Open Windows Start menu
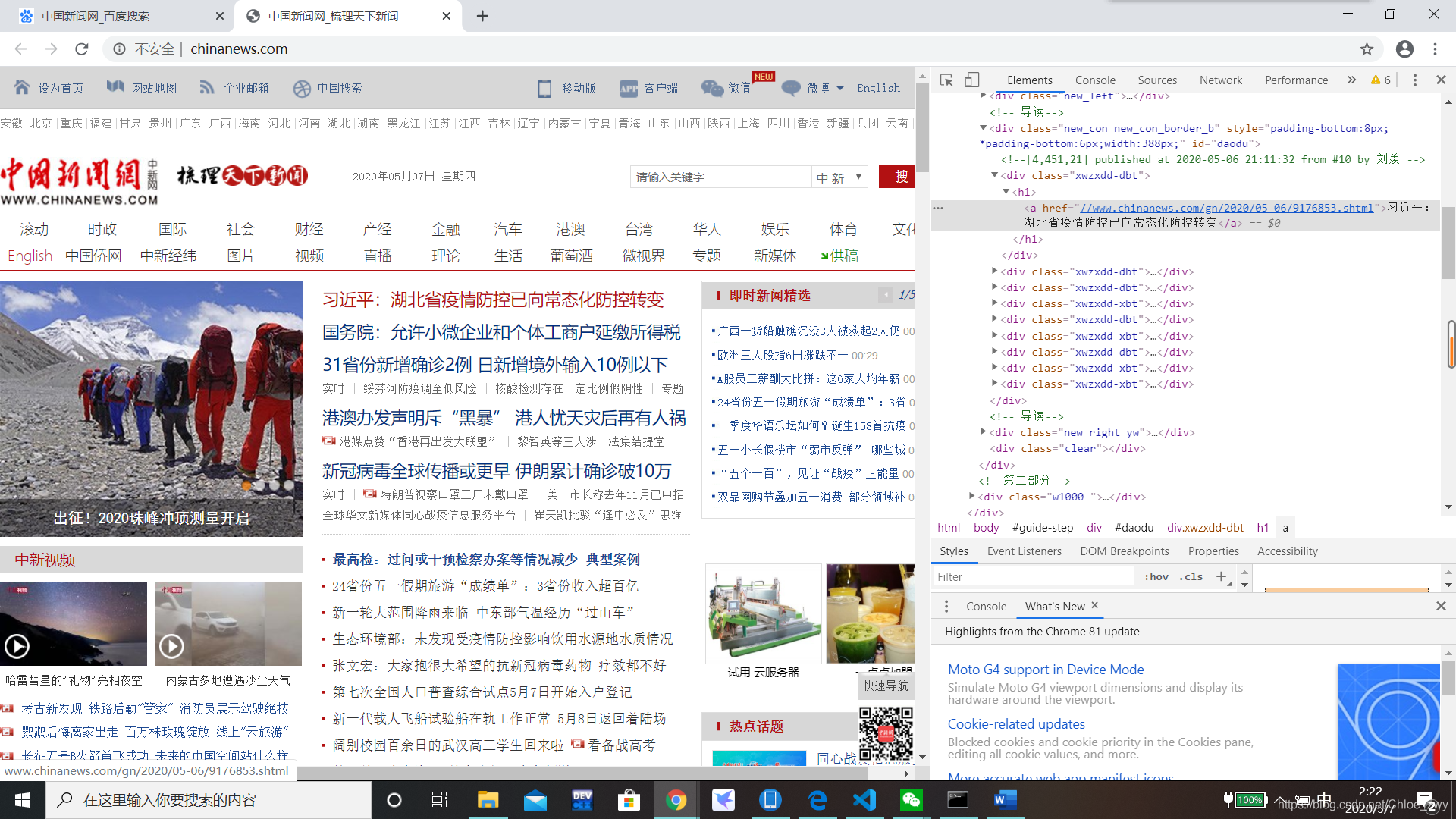 pos(23,800)
